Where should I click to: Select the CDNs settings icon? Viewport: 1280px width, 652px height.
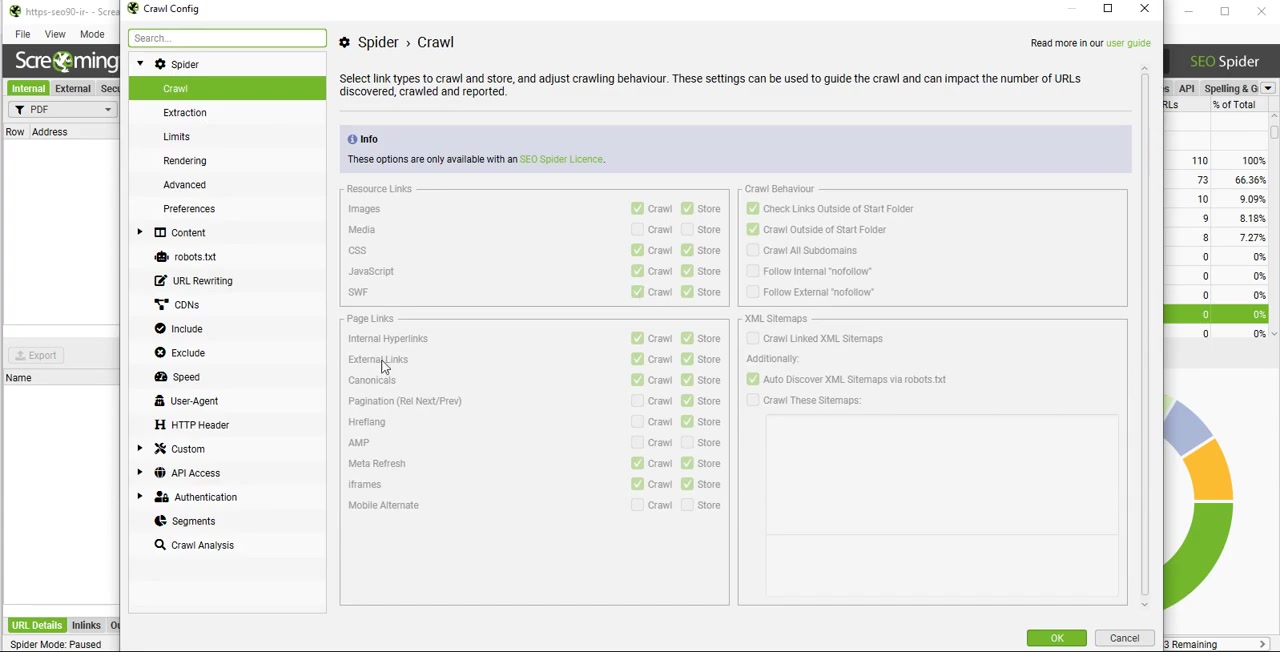[161, 305]
